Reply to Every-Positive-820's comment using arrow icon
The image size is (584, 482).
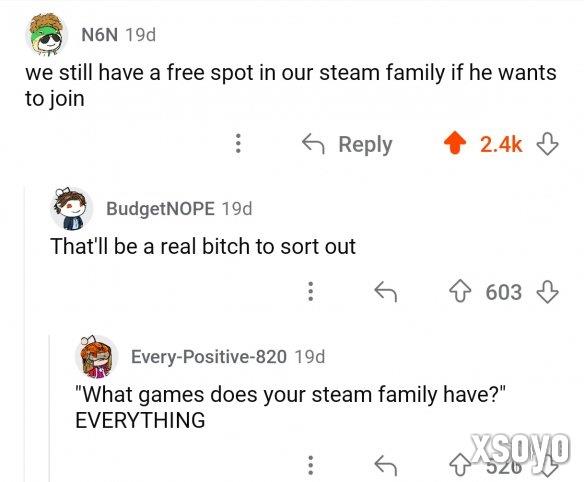point(386,466)
